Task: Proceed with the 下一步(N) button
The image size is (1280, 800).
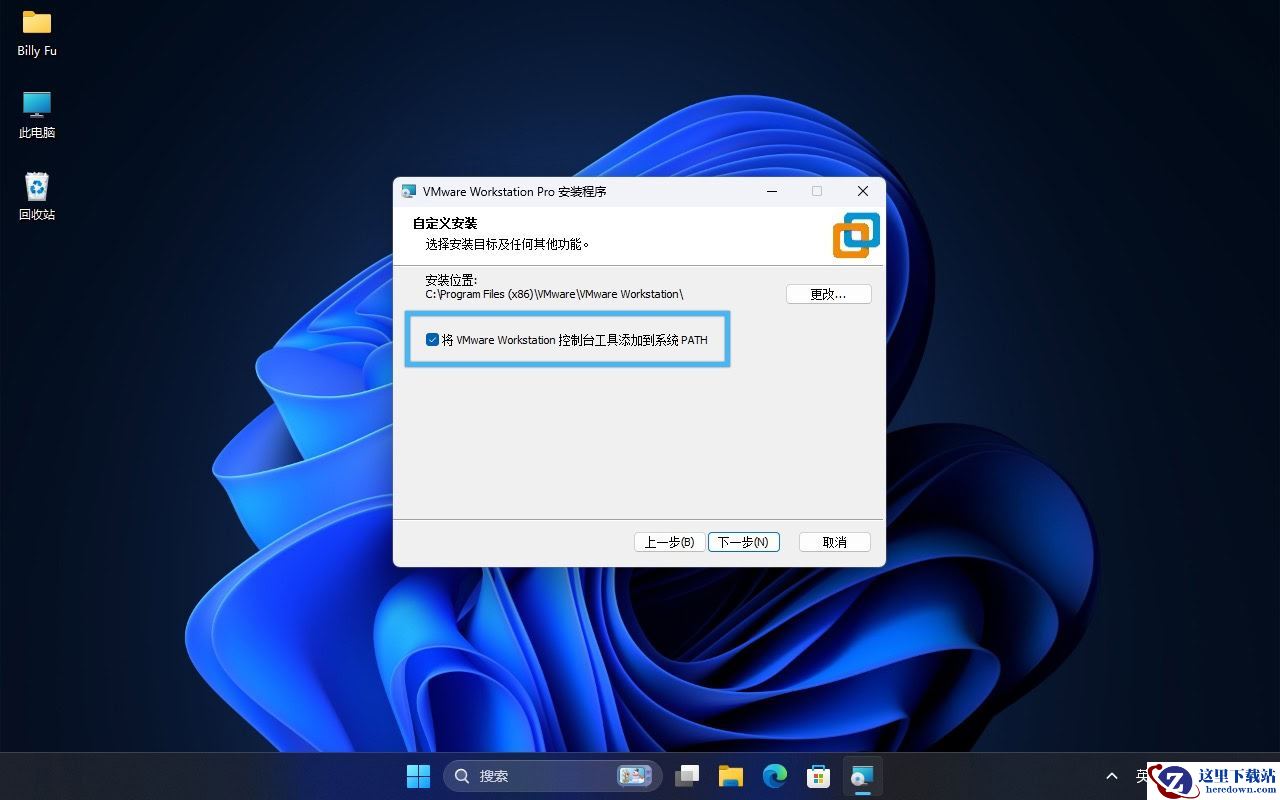Action: tap(743, 542)
